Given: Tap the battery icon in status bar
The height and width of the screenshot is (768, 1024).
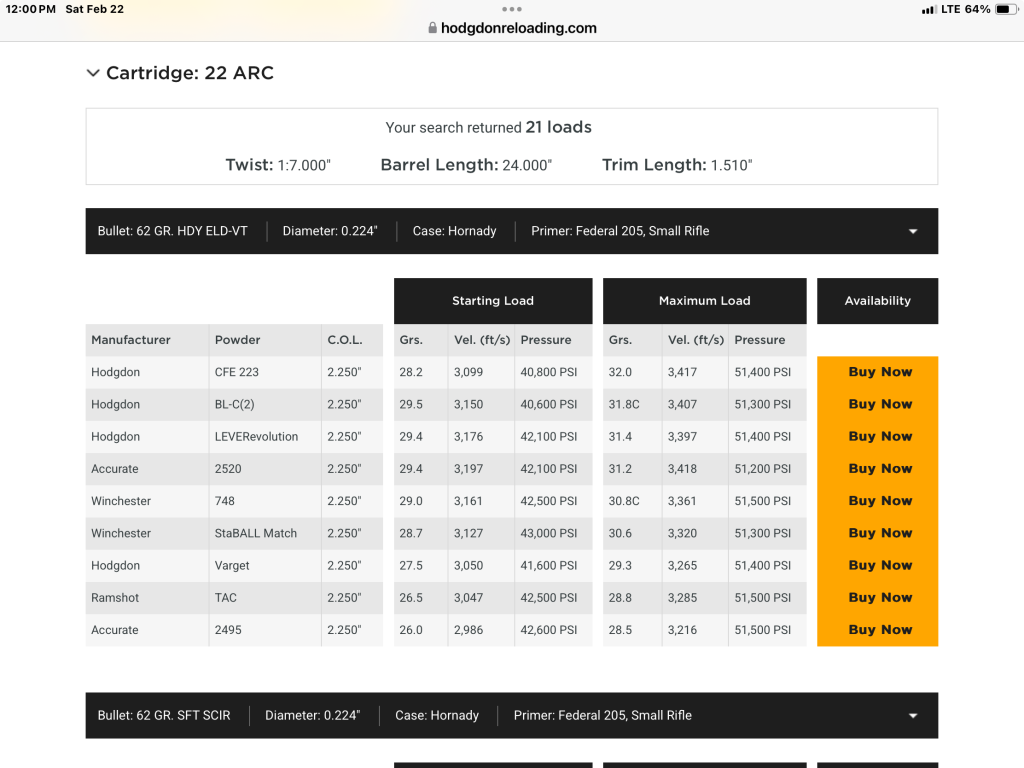Looking at the screenshot, I should pos(1005,9).
